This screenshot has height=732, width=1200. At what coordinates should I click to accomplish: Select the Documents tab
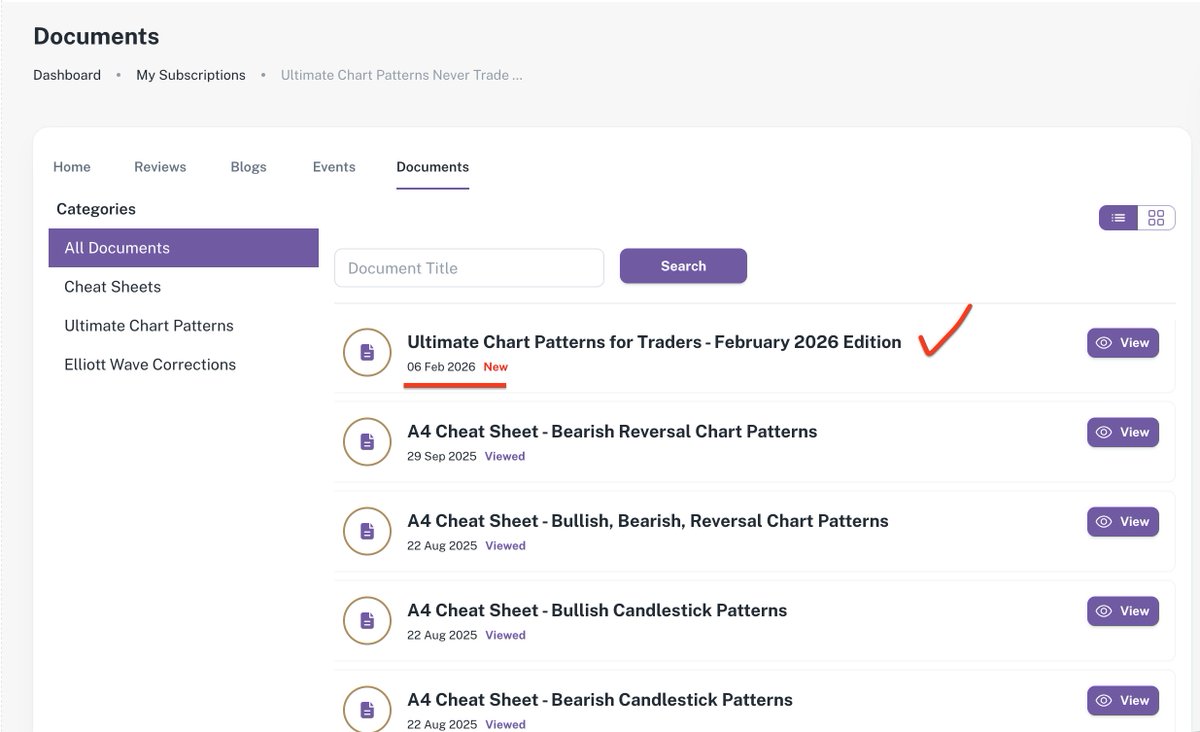pyautogui.click(x=433, y=167)
